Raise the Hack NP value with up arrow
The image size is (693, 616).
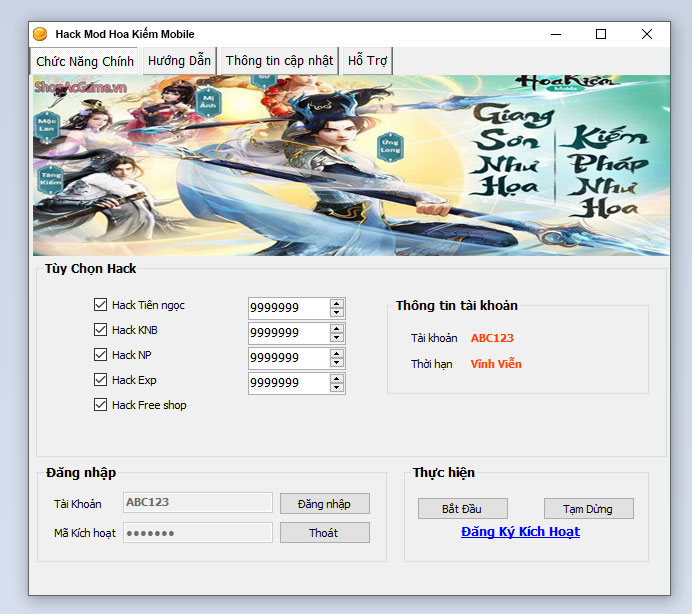pos(337,354)
